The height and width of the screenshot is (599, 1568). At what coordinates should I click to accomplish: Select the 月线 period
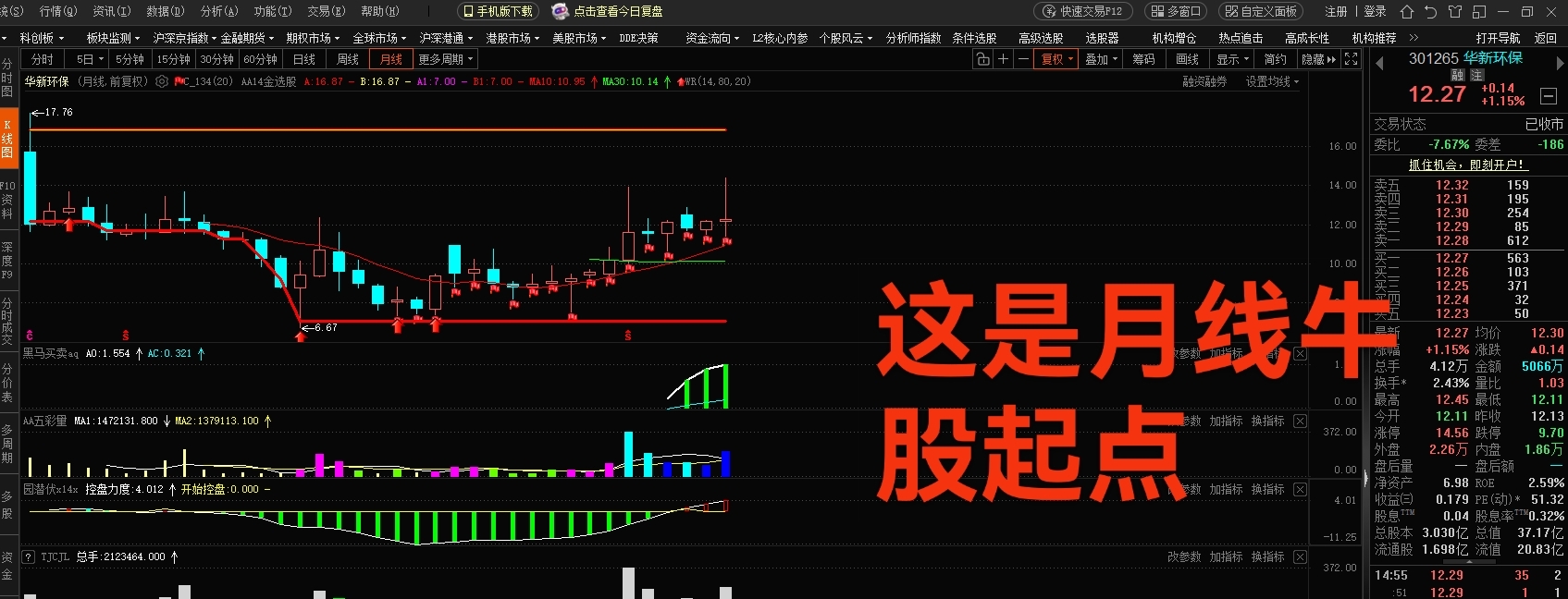[x=391, y=59]
